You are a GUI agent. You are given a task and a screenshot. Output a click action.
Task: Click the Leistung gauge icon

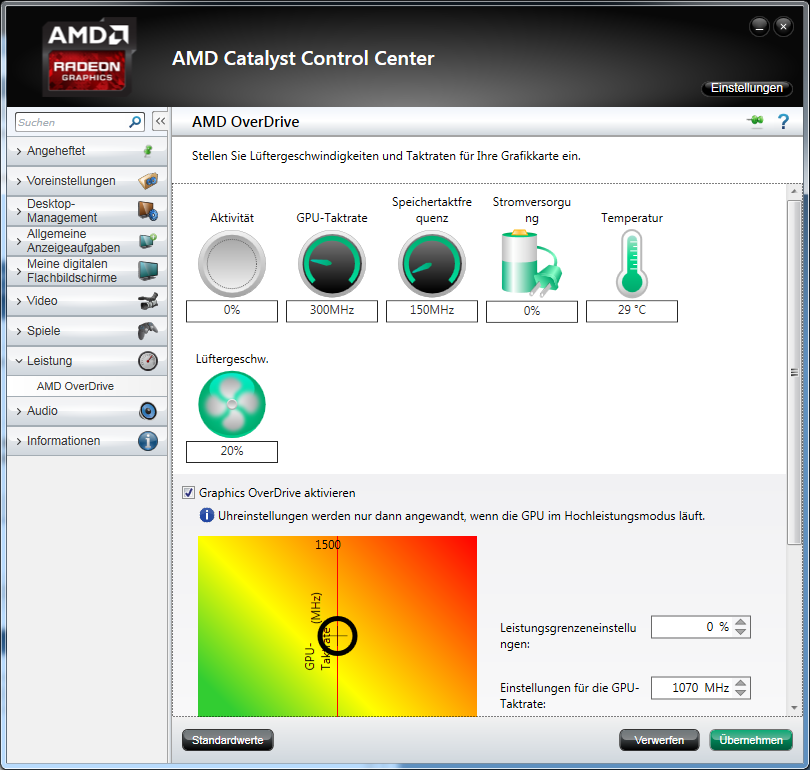pyautogui.click(x=148, y=361)
